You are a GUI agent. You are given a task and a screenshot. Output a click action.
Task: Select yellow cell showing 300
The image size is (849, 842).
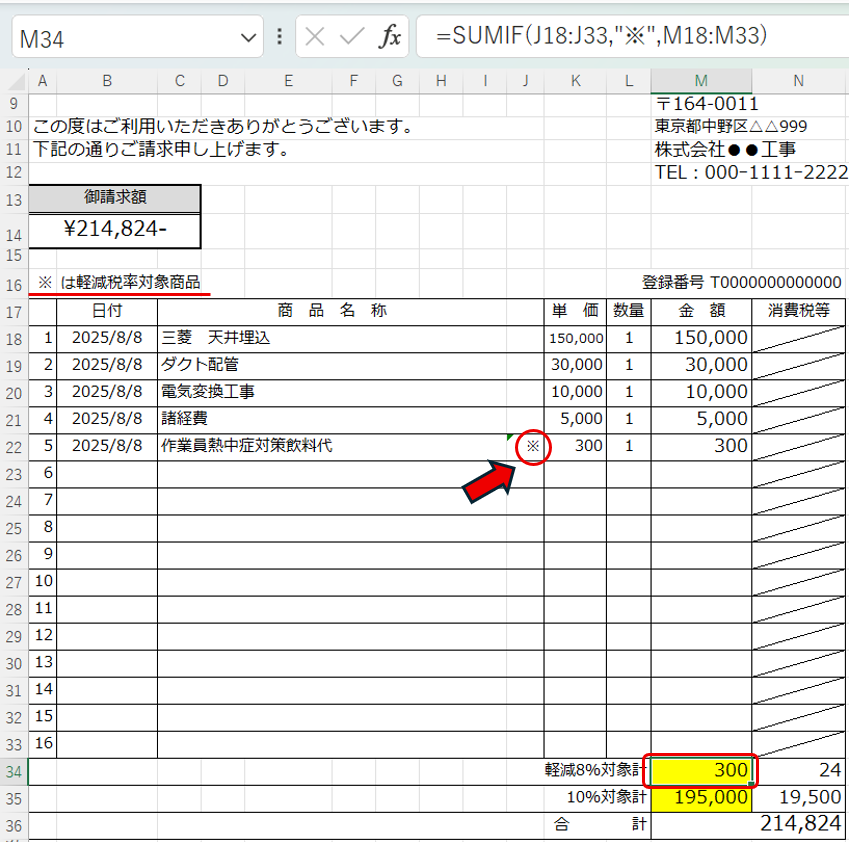(x=701, y=771)
